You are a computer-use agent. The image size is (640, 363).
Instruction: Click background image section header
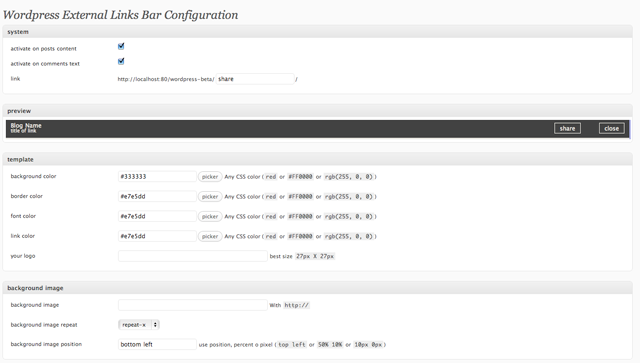coord(318,288)
